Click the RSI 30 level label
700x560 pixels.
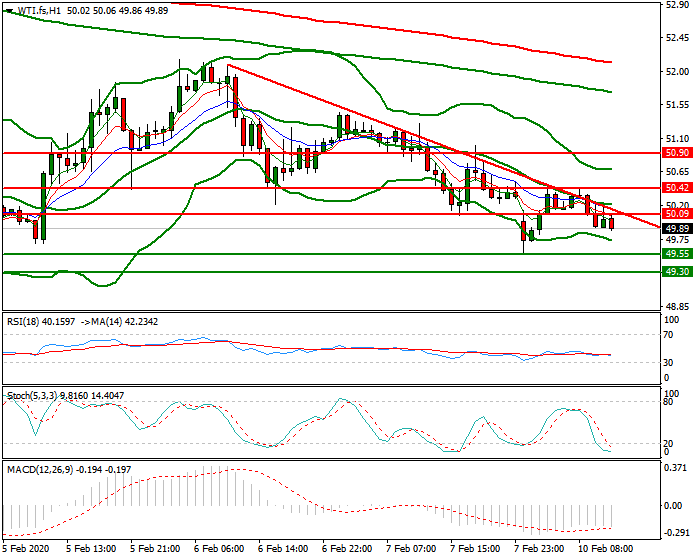point(669,363)
